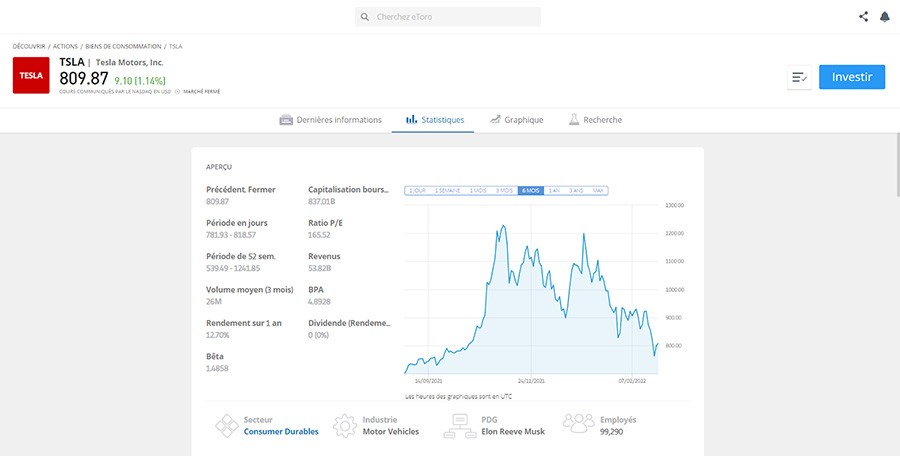The width and height of the screenshot is (900, 456).
Task: Click the BPA value 4.8928
Action: (x=319, y=302)
